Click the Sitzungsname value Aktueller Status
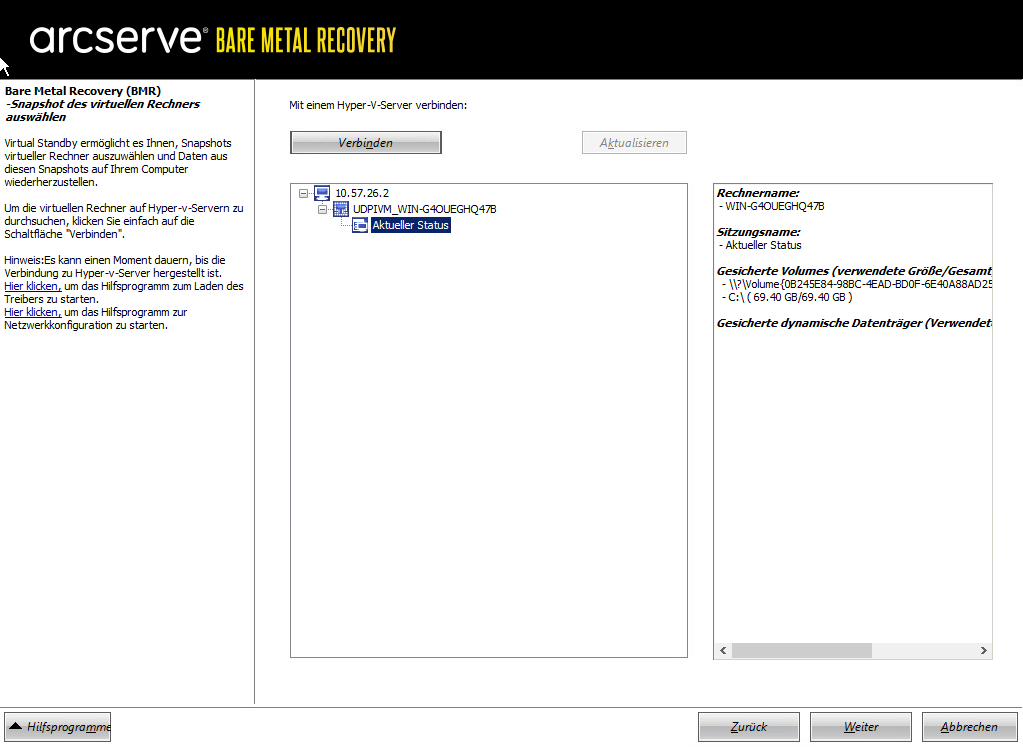Image resolution: width=1023 pixels, height=747 pixels. tap(763, 245)
